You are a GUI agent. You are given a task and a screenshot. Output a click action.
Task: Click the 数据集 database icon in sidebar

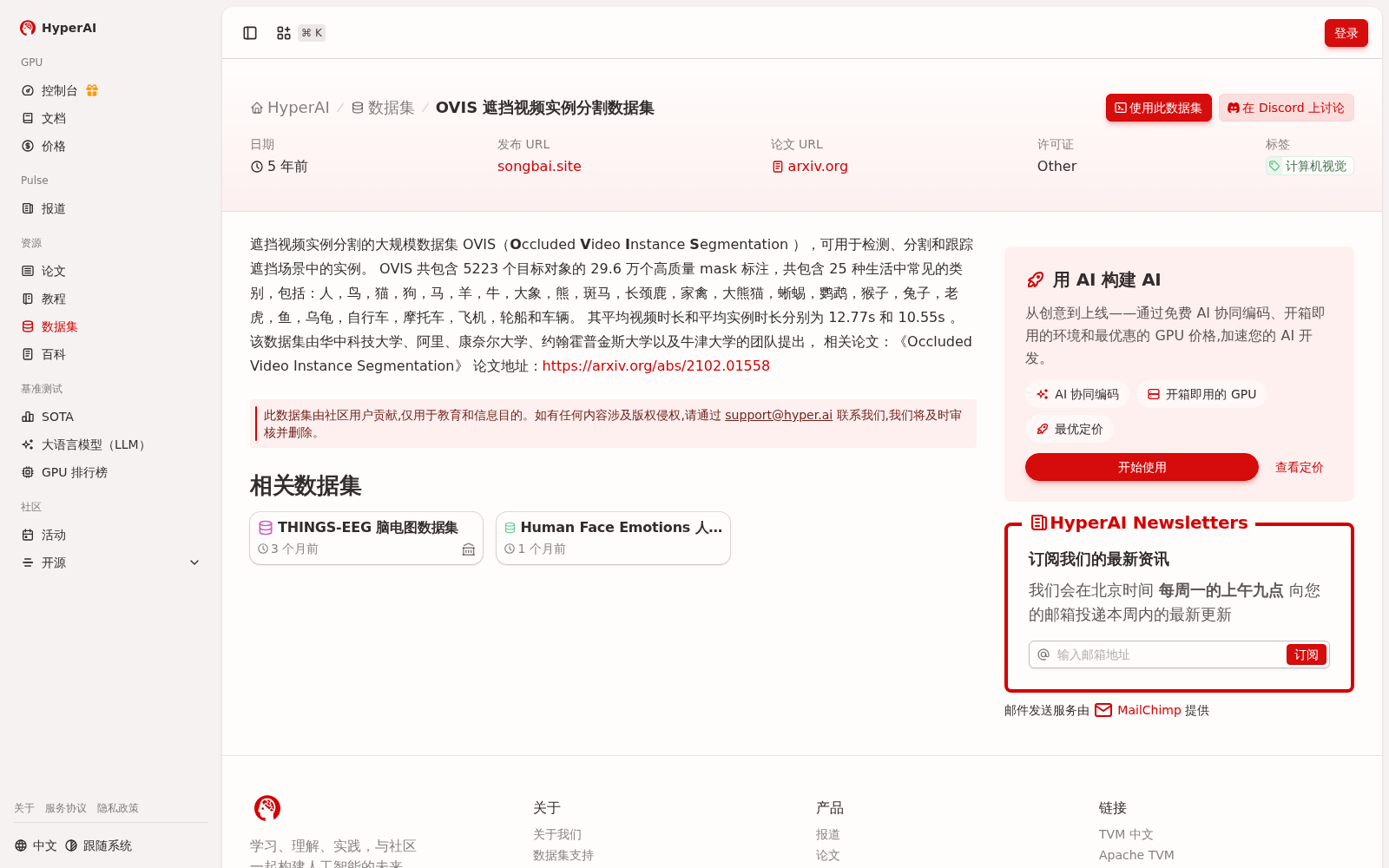tap(28, 326)
